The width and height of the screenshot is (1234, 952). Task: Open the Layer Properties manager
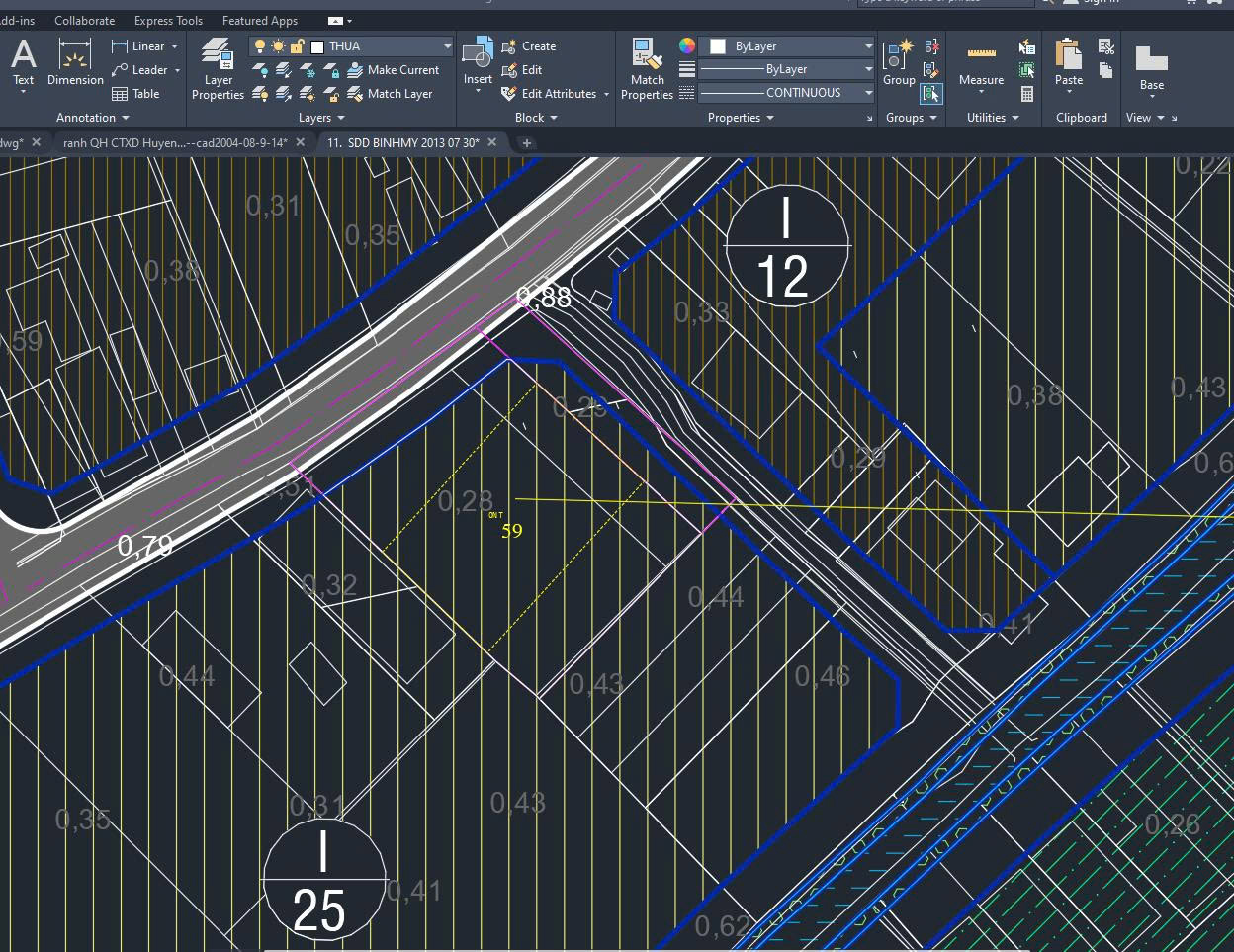click(218, 68)
